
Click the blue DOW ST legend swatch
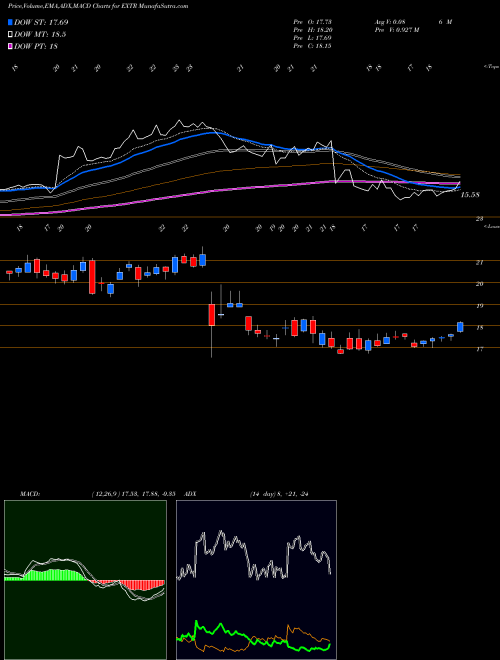[x=10, y=22]
